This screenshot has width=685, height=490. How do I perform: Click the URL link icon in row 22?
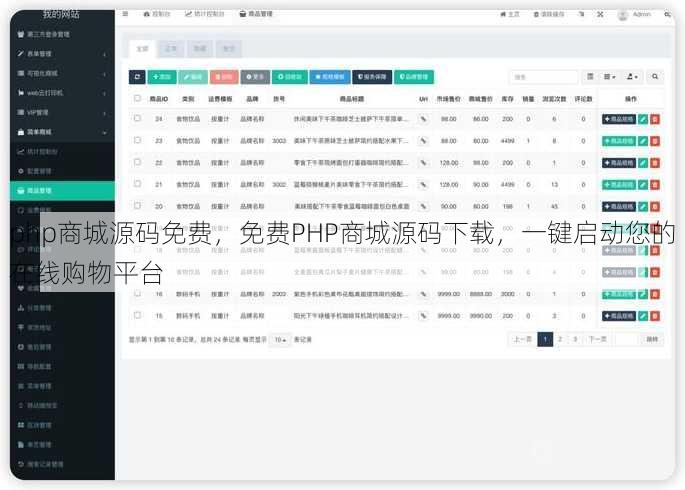click(423, 163)
